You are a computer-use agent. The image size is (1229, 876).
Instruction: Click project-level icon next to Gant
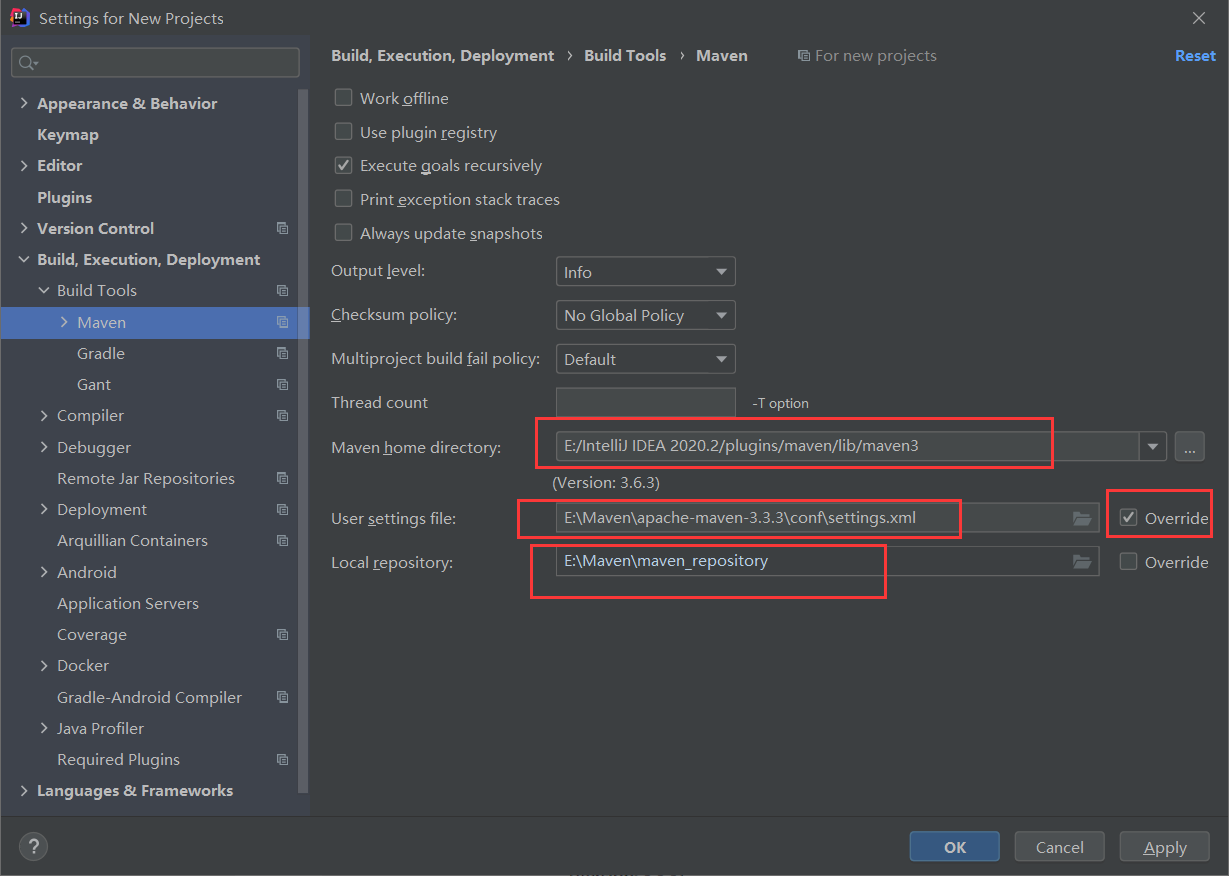point(282,384)
